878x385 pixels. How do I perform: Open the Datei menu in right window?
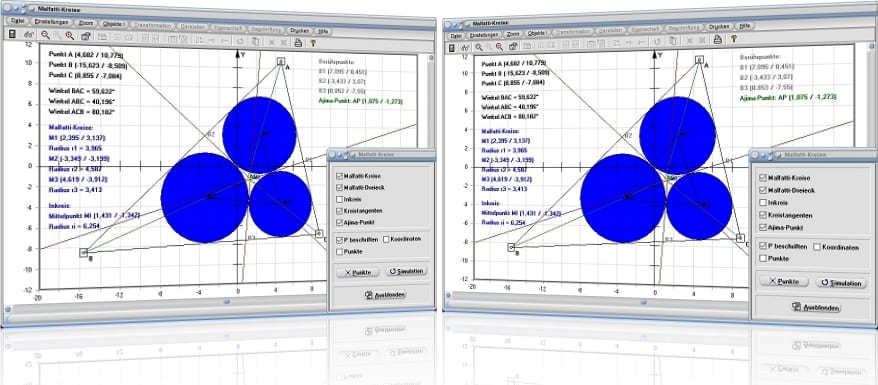(456, 36)
